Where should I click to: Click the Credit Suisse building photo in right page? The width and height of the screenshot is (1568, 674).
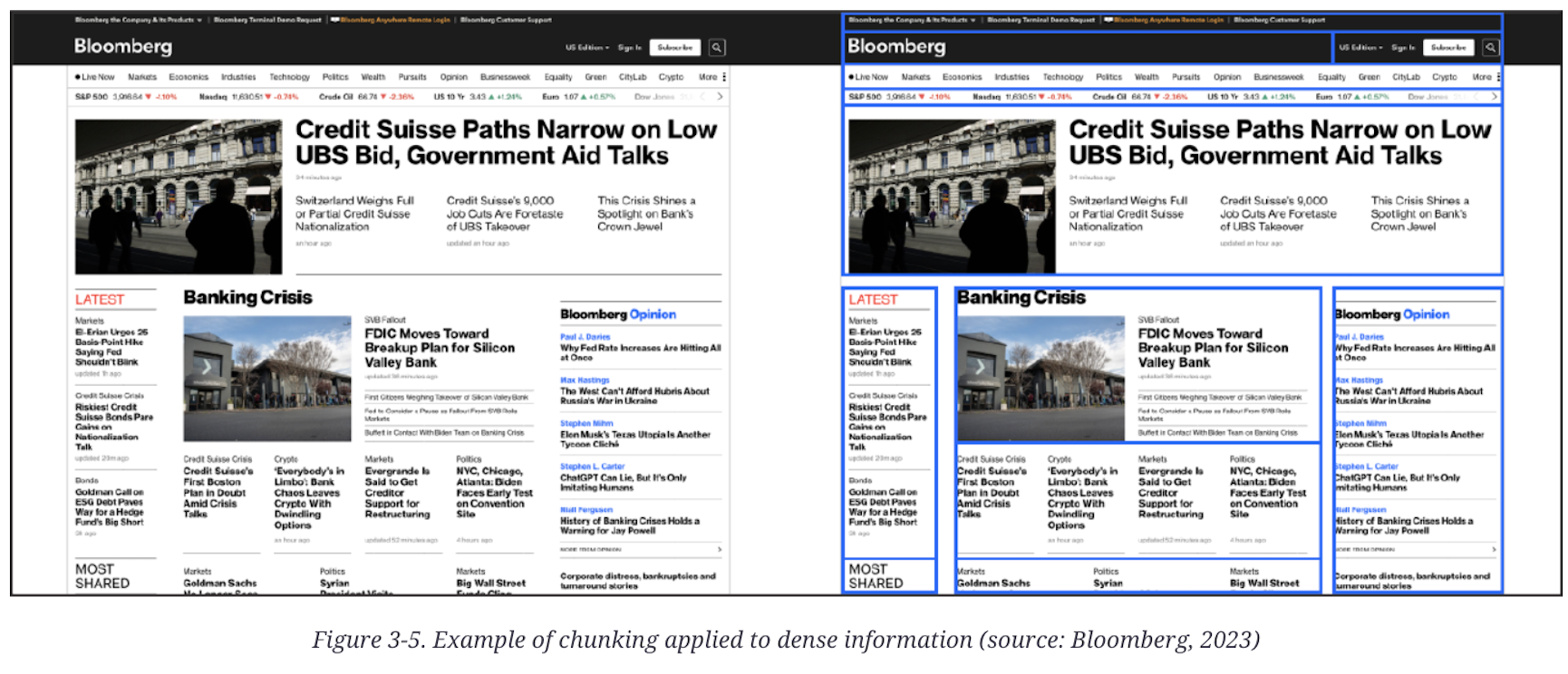(x=951, y=196)
